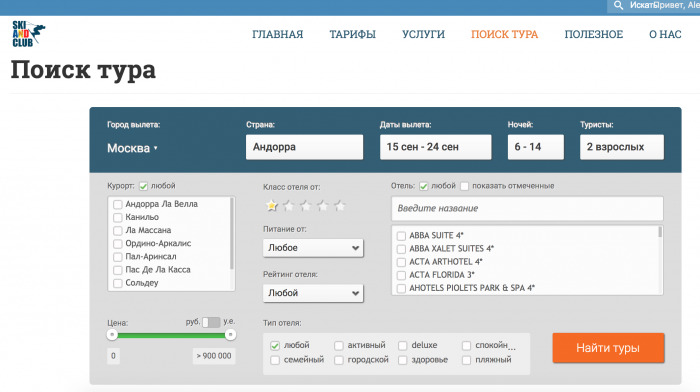Image resolution: width=700 pixels, height=392 pixels.
Task: Check the deluxe hotel type
Action: [403, 346]
